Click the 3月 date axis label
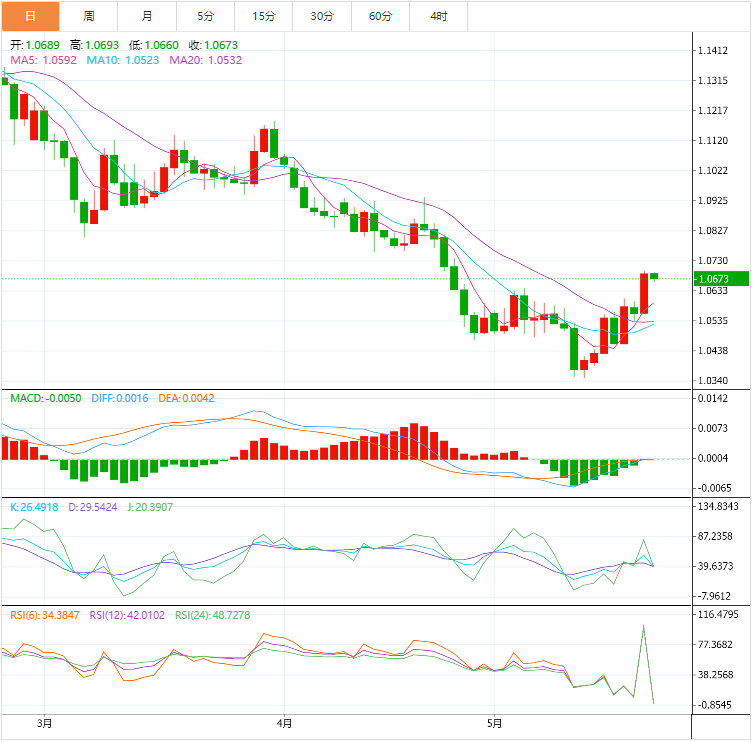755x742 pixels. click(44, 723)
